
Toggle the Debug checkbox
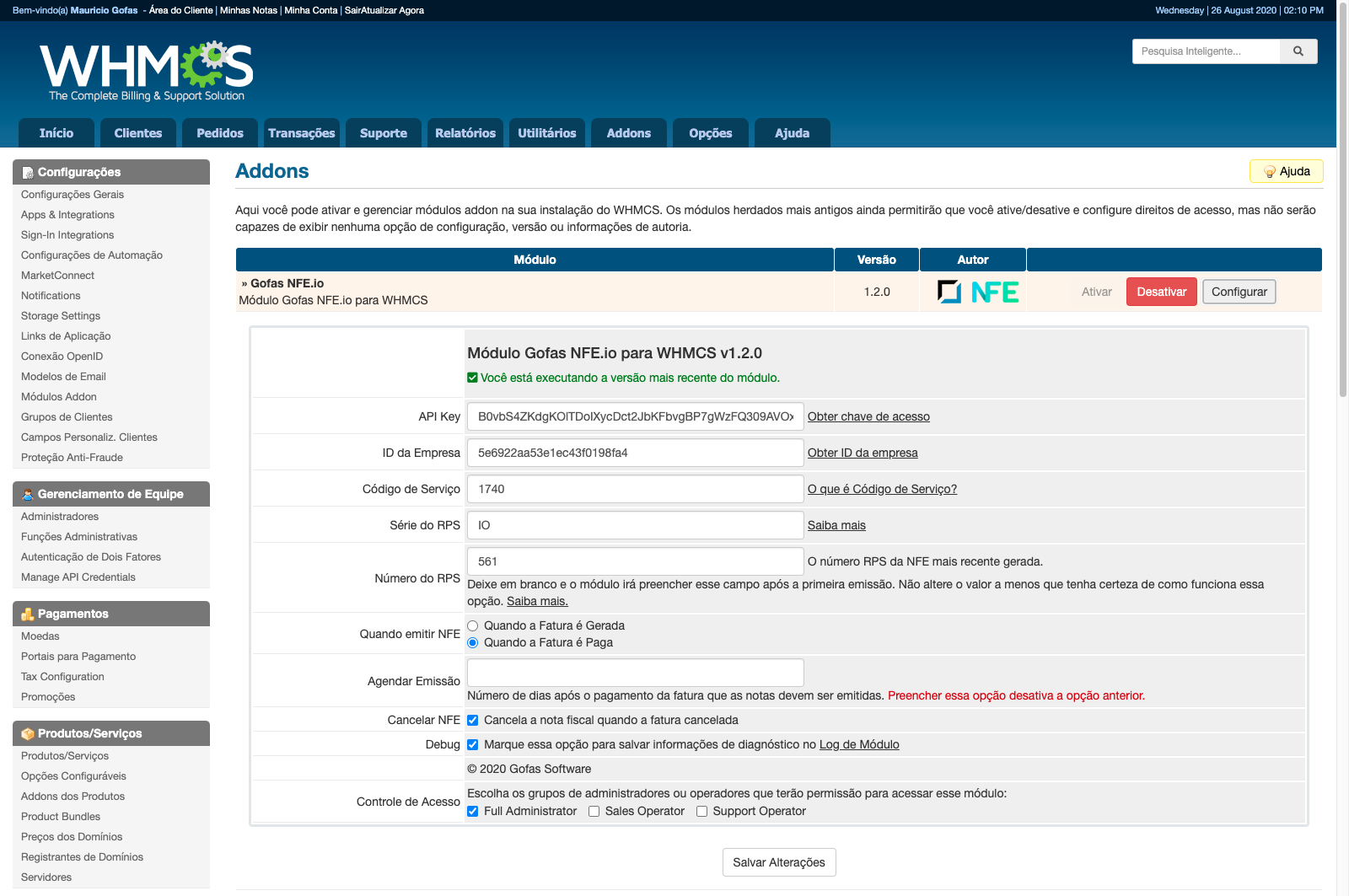[x=473, y=744]
